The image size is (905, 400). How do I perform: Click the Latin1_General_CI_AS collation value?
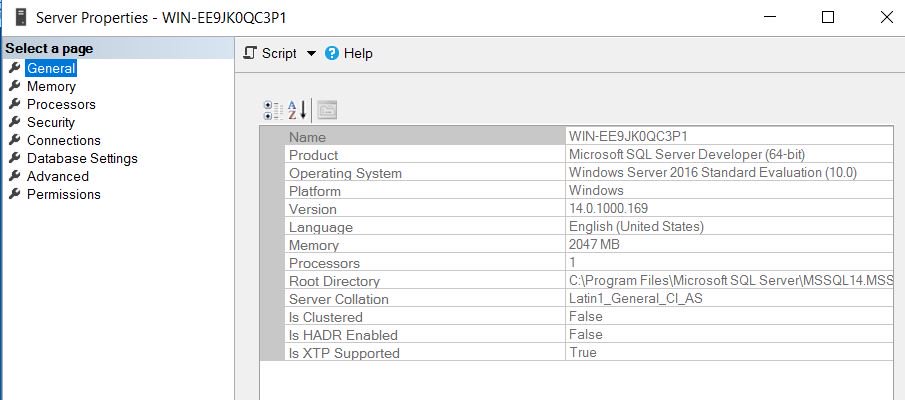(635, 298)
